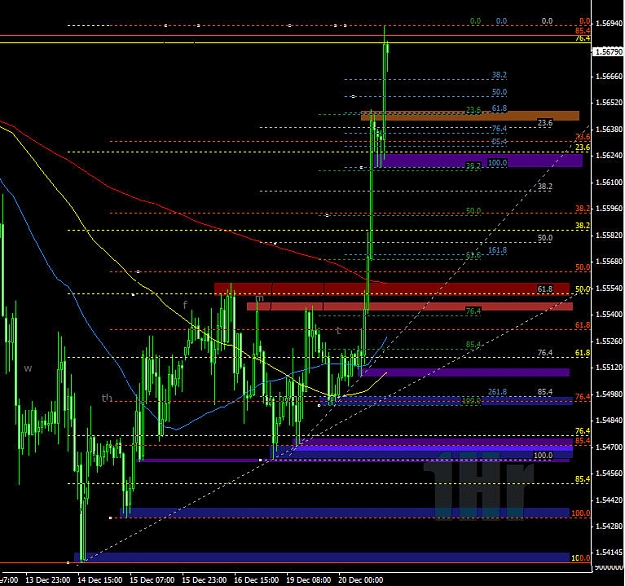Click the 1.56520 price axis label
Screen dimensions: 625x586
609,102
